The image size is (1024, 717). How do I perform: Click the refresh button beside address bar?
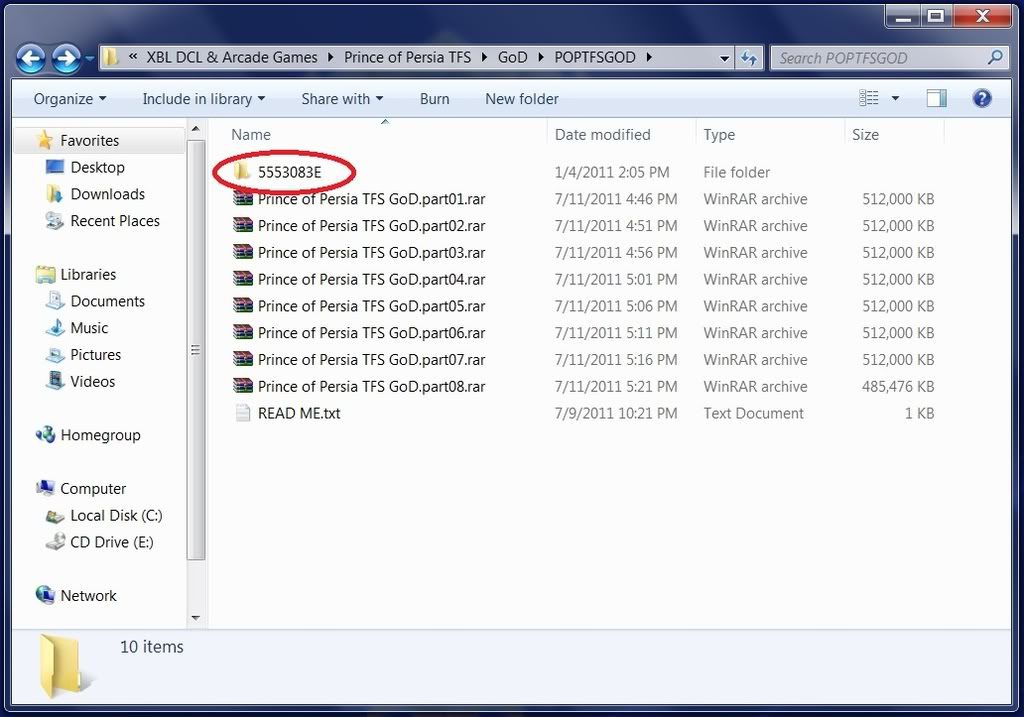pos(748,58)
